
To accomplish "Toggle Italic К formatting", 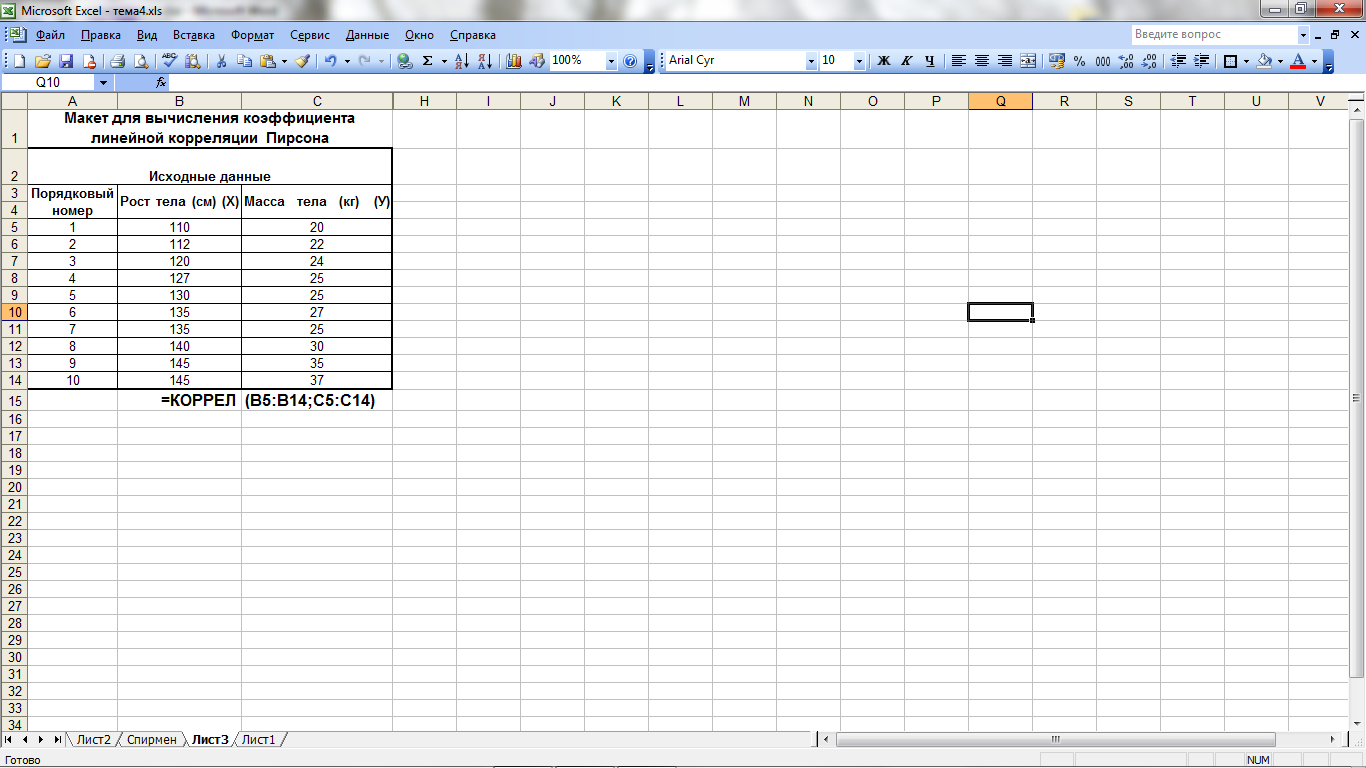I will tap(907, 61).
